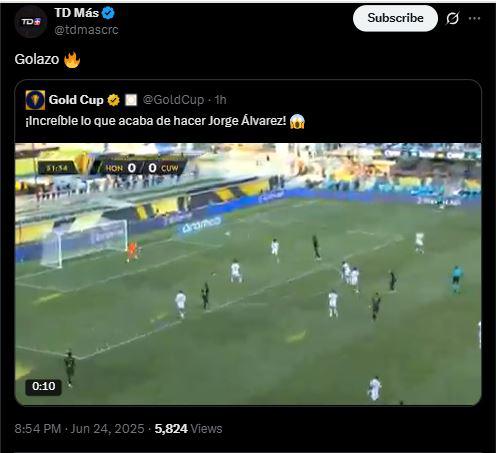The image size is (496, 453).
Task: Open the quoted post's 1h timestamp
Action: click(x=220, y=100)
